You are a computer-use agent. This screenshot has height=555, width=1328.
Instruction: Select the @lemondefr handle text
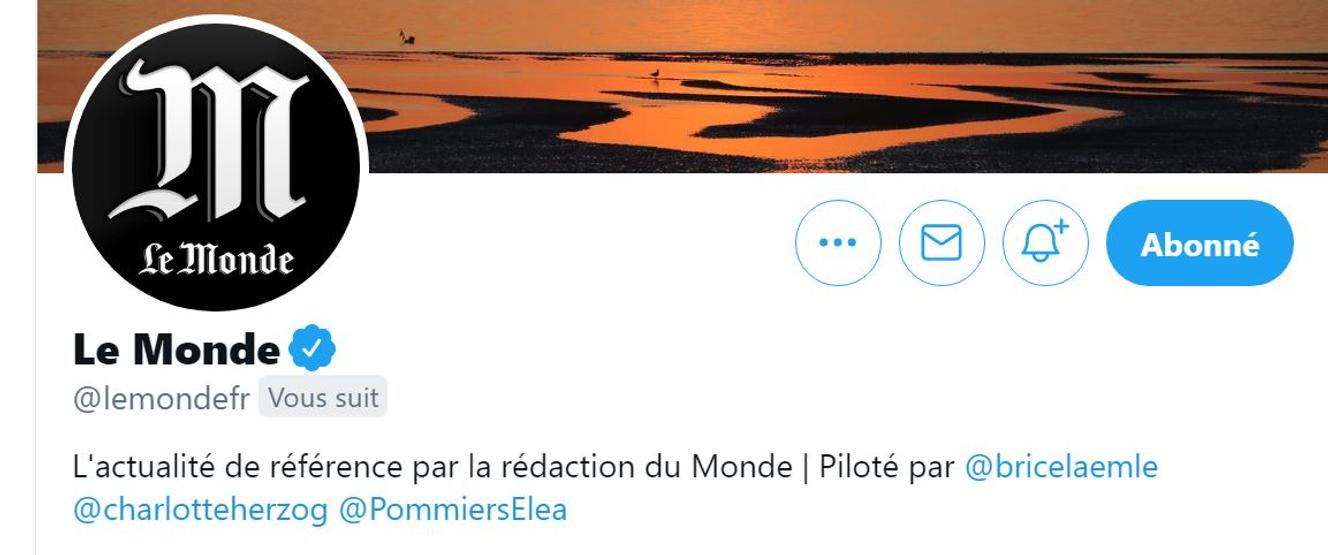163,398
